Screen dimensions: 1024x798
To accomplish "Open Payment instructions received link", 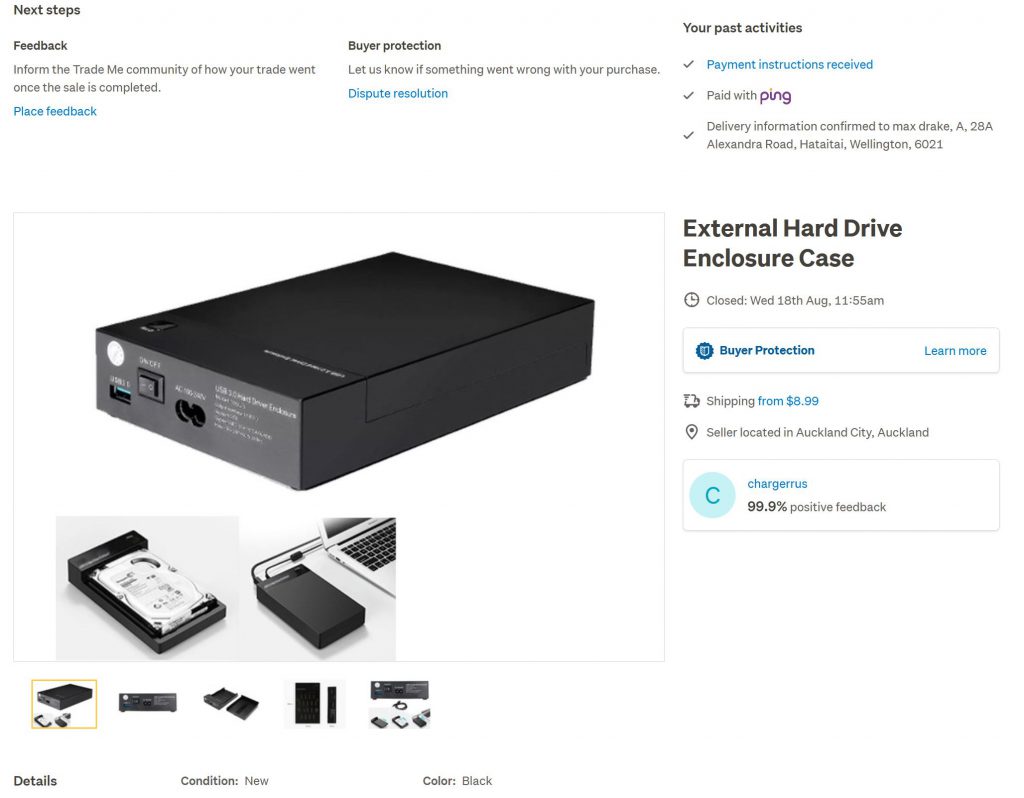I will click(790, 64).
